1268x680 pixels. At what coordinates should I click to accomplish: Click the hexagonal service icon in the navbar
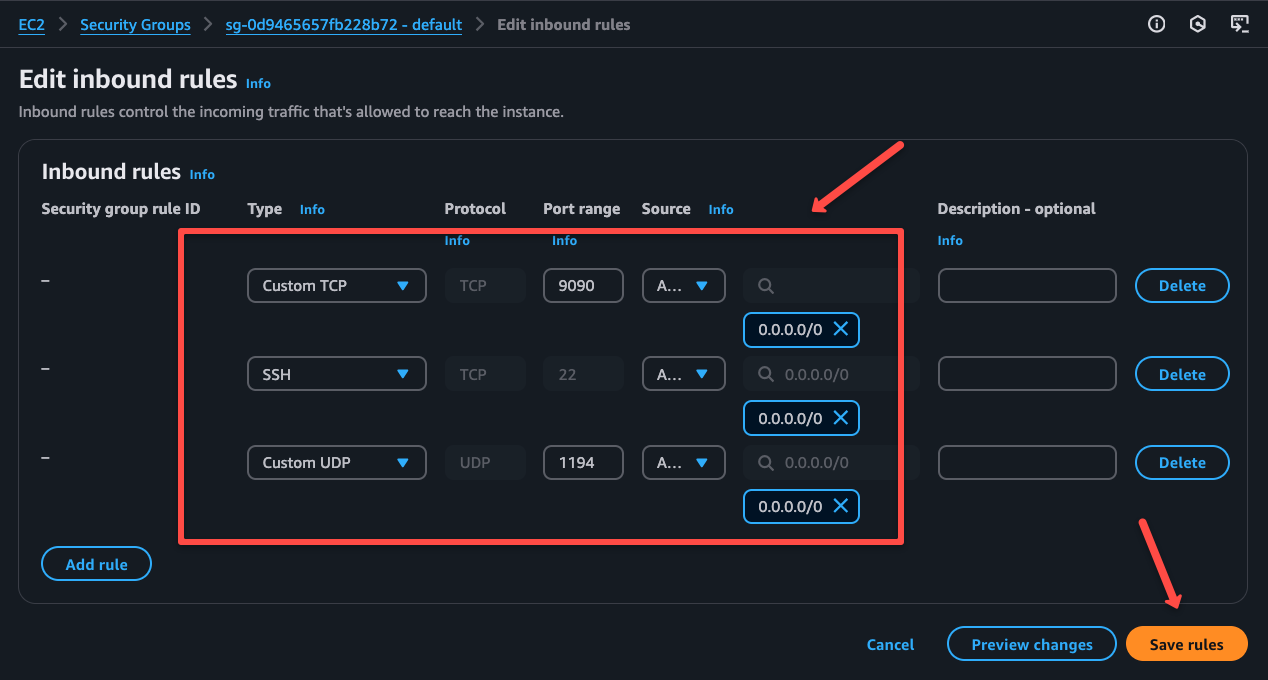click(x=1198, y=23)
